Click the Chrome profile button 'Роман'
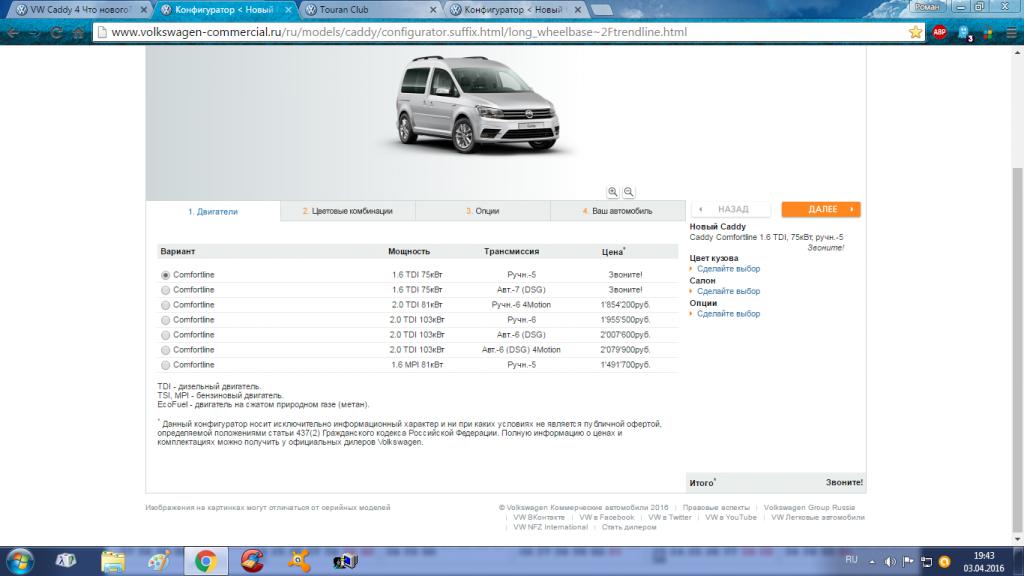 pos(927,7)
